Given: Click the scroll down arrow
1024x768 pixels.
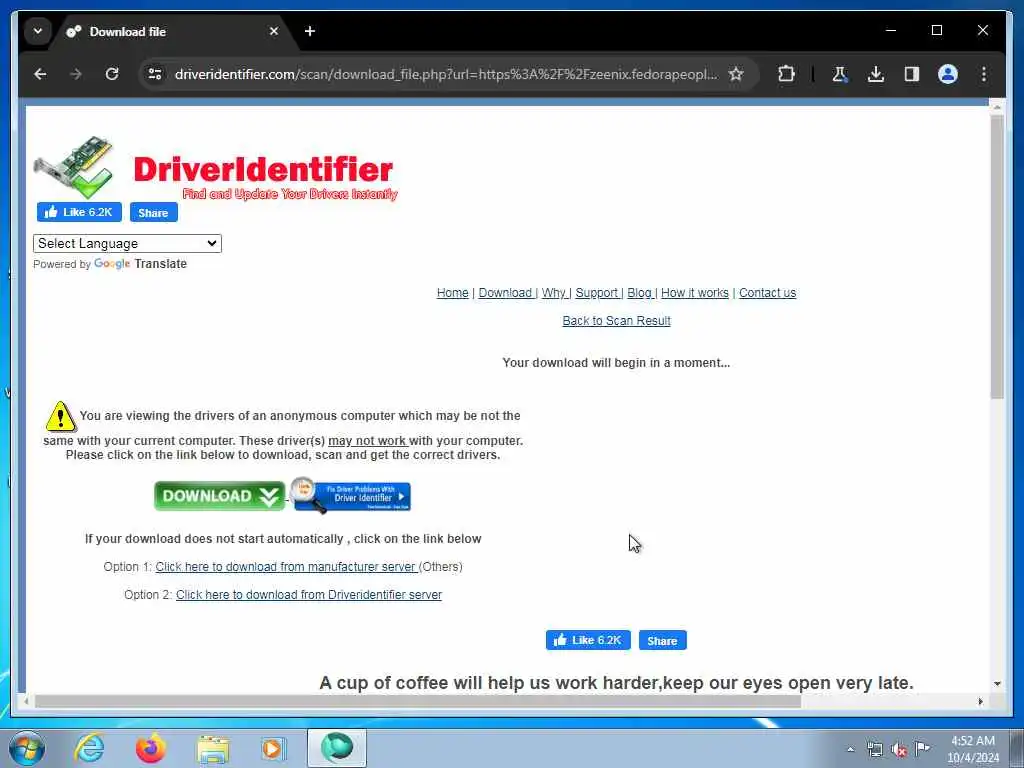Looking at the screenshot, I should tap(997, 683).
